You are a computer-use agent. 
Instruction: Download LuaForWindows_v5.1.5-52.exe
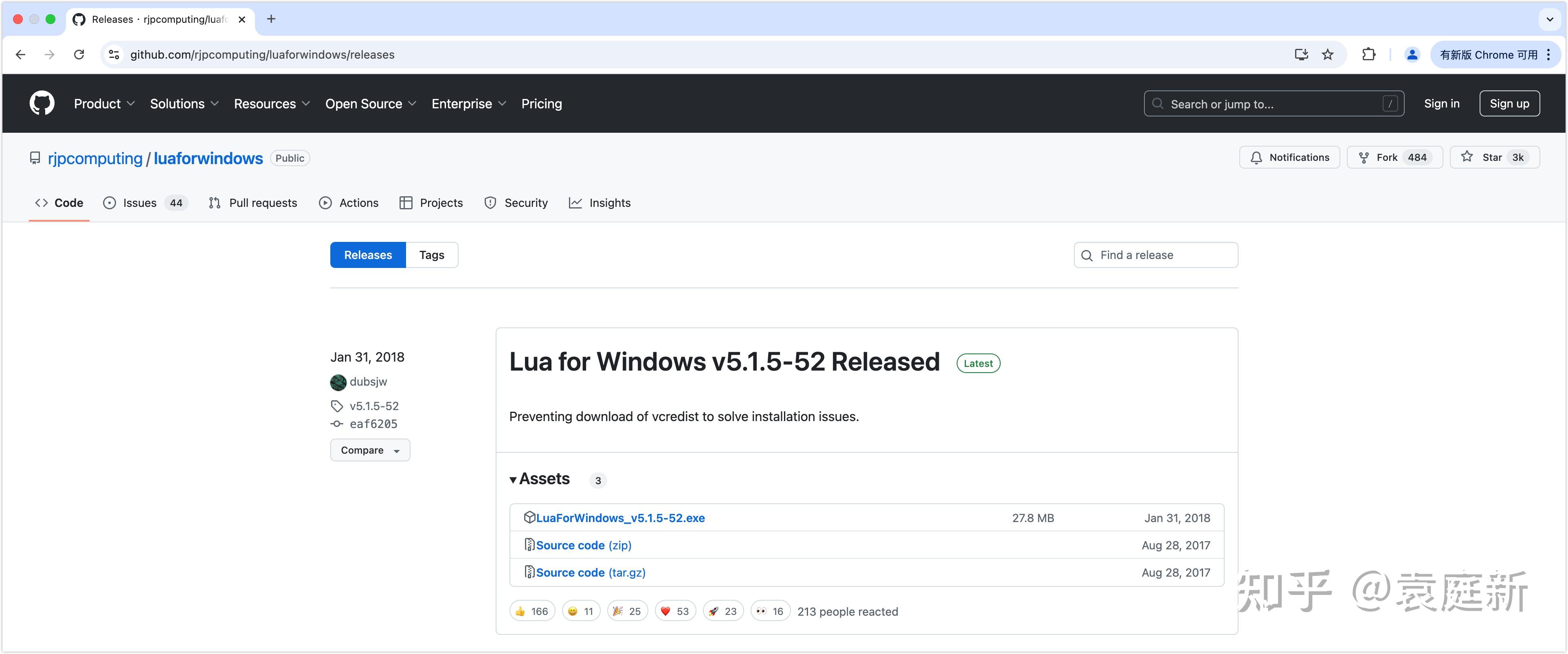coord(619,518)
